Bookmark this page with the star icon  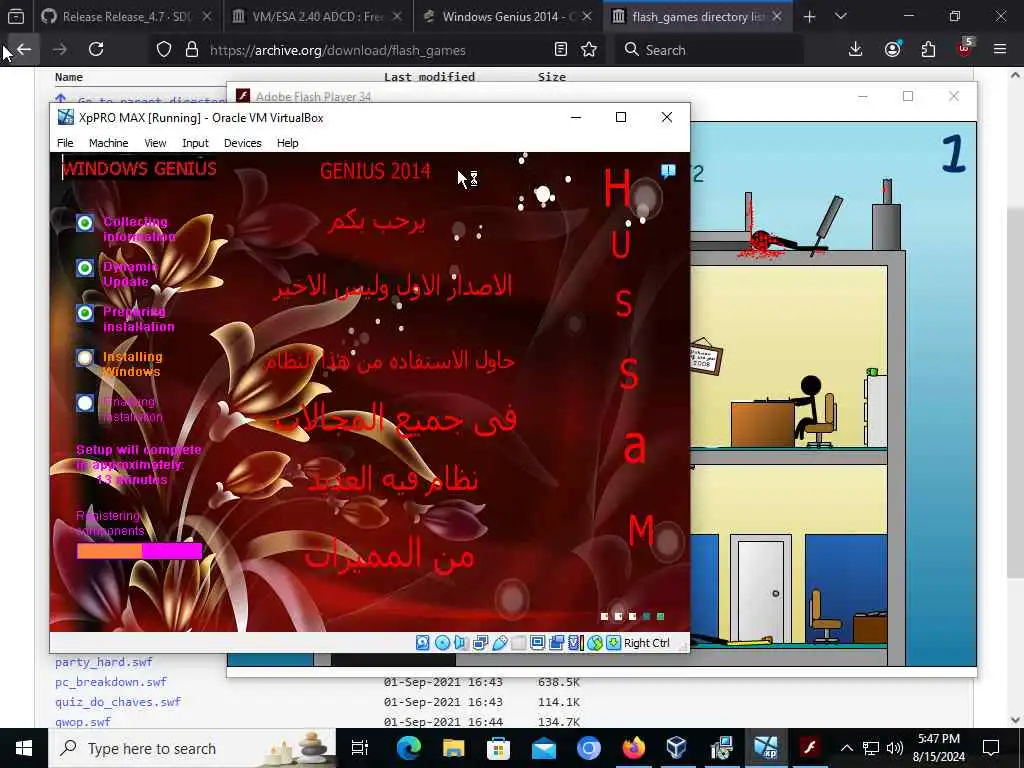coord(589,50)
